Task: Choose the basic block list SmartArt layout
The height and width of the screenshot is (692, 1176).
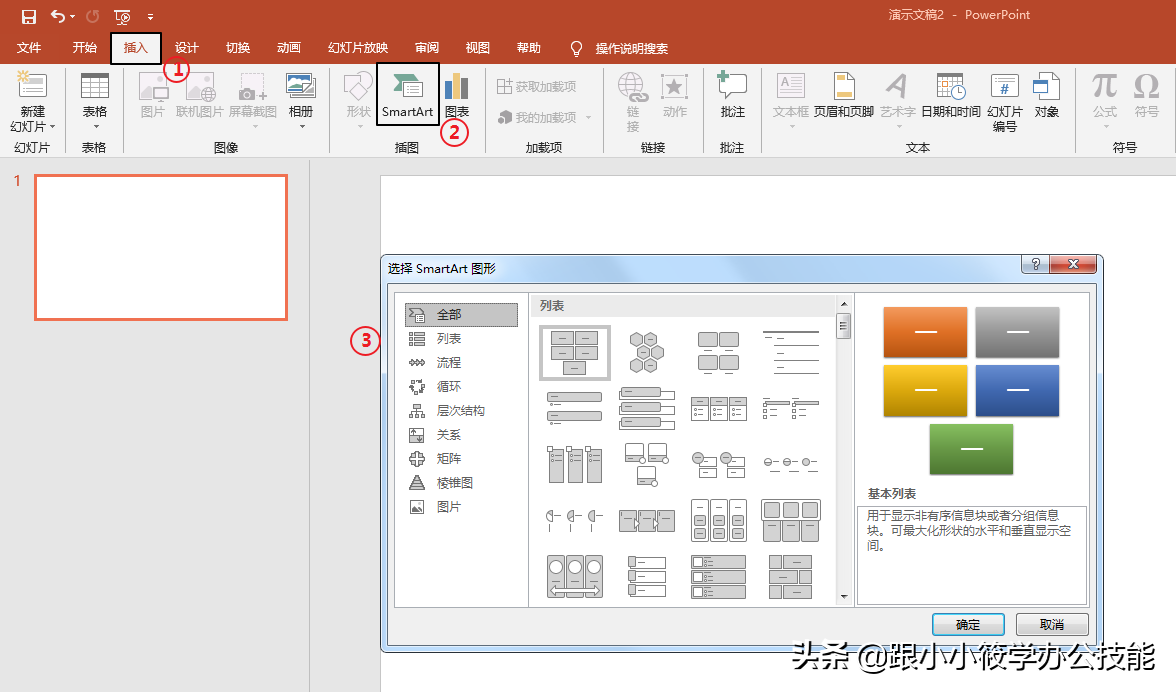Action: (574, 352)
